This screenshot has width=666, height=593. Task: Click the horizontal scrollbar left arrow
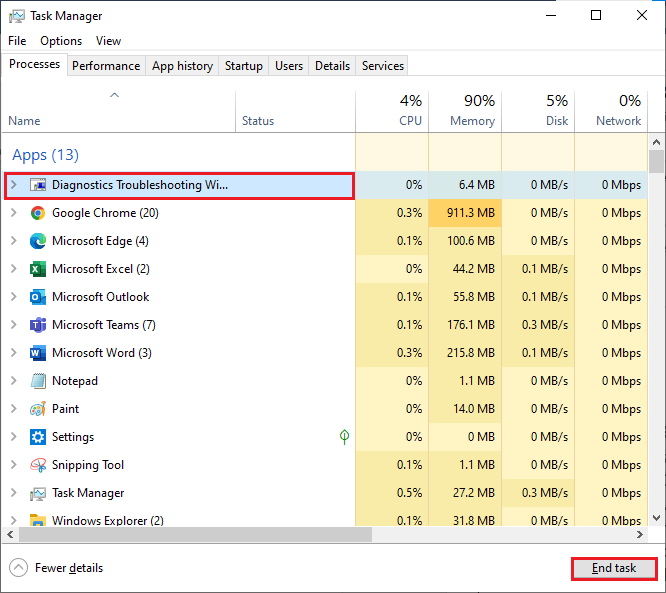[x=10, y=534]
